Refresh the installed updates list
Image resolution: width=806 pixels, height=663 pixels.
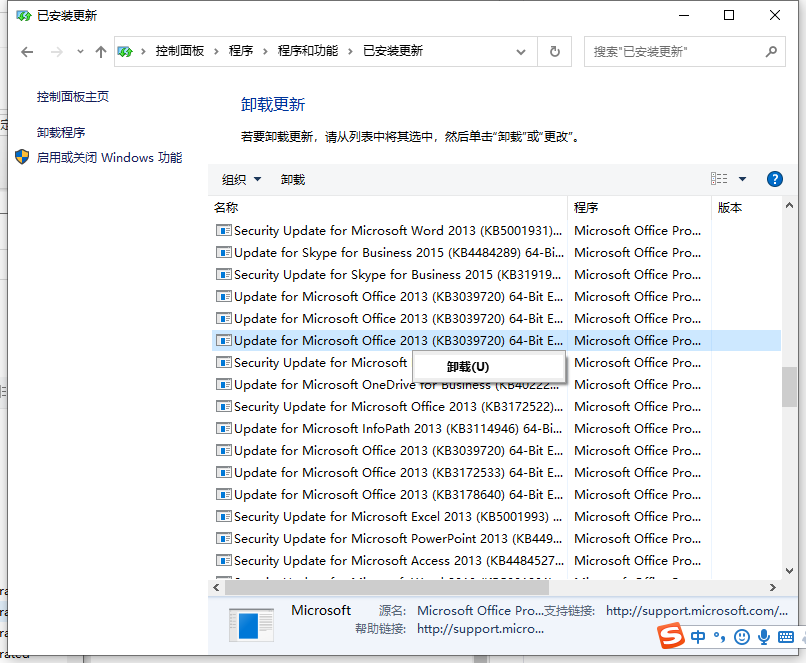555,51
